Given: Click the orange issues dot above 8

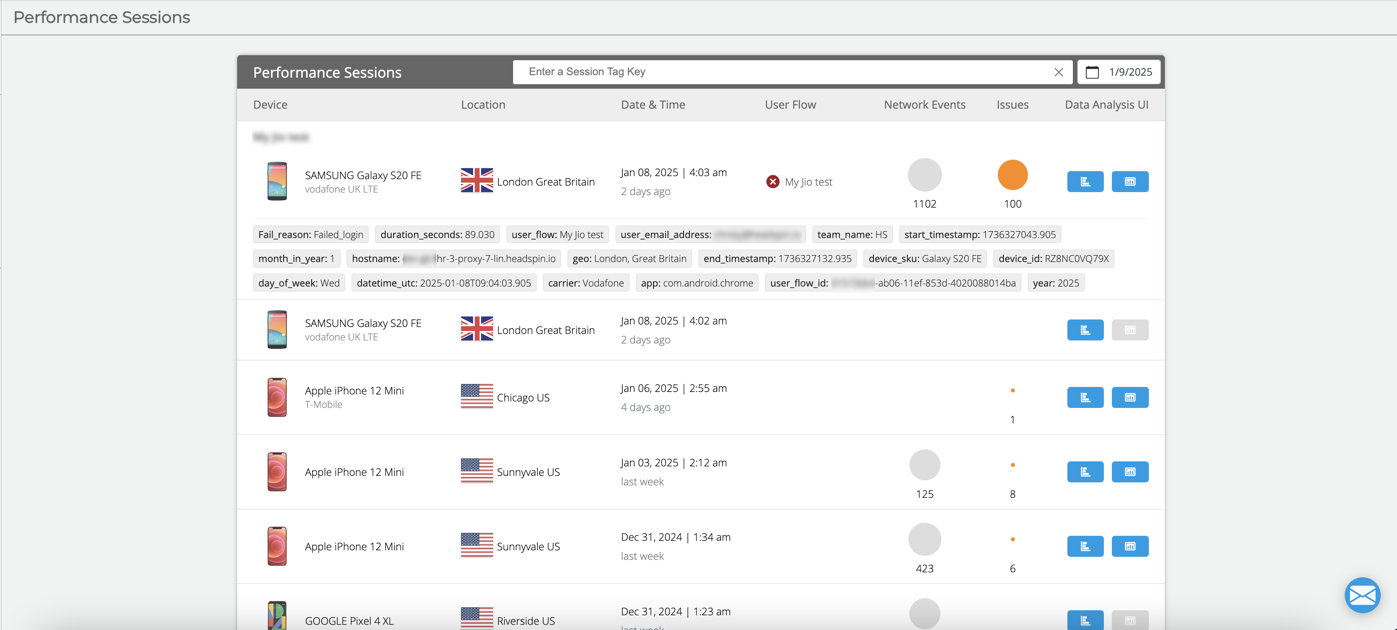Looking at the screenshot, I should (1013, 465).
